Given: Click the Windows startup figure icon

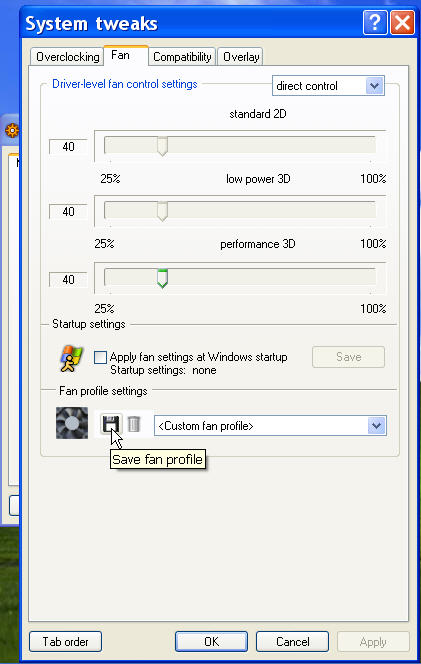Looking at the screenshot, I should 71,359.
